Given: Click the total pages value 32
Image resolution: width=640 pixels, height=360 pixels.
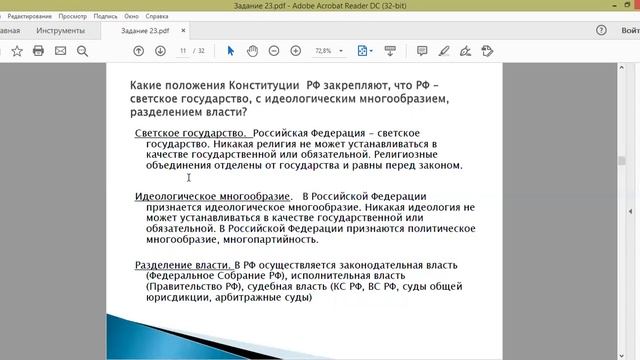Looking at the screenshot, I should tap(201, 51).
